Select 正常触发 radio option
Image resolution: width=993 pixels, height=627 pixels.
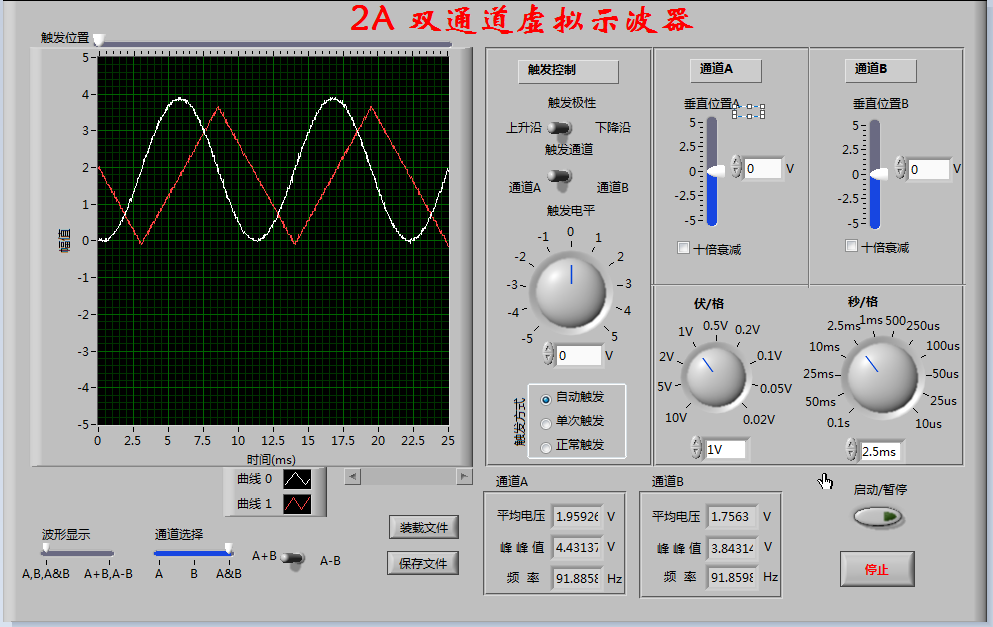(x=546, y=448)
